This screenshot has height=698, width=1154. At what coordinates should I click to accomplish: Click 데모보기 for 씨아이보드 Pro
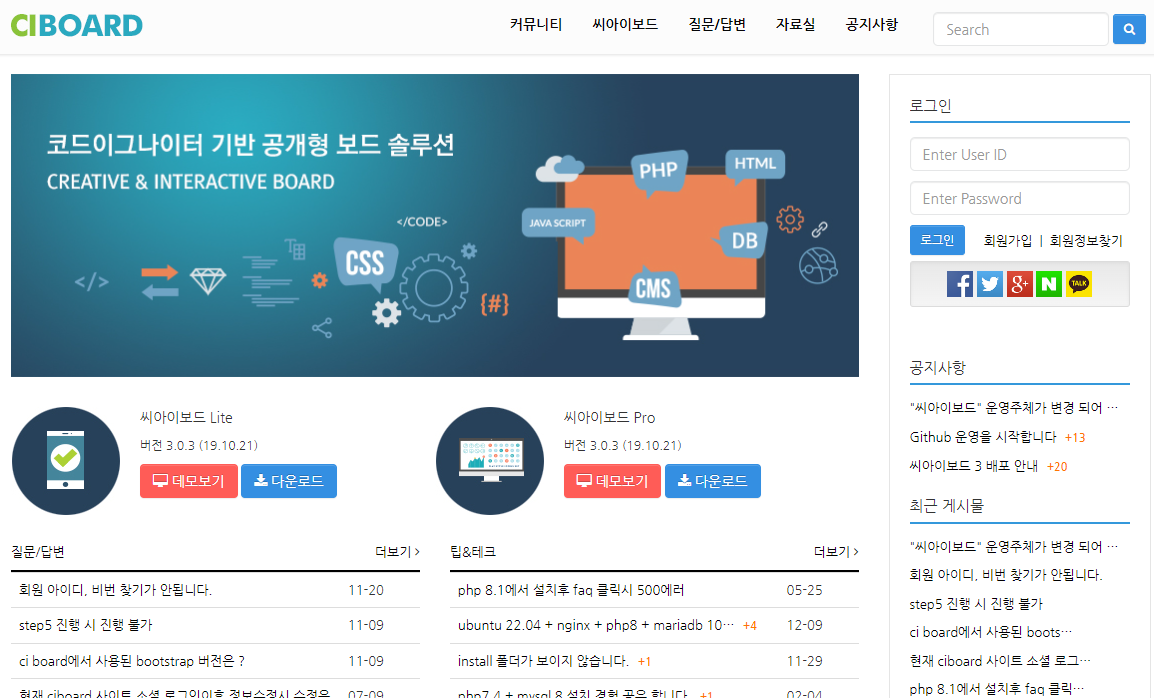(x=612, y=481)
